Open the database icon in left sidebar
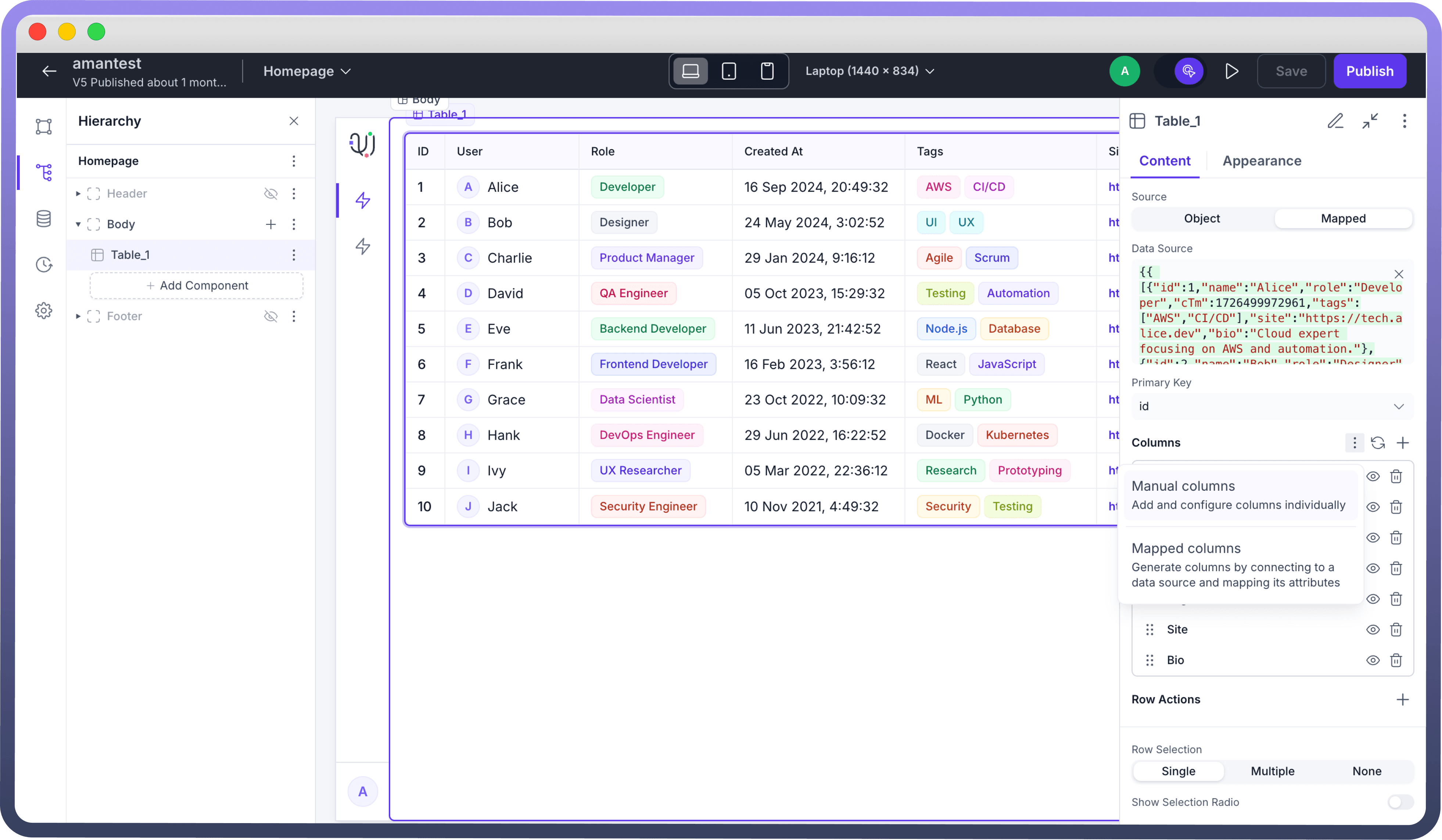1442x840 pixels. (x=43, y=219)
